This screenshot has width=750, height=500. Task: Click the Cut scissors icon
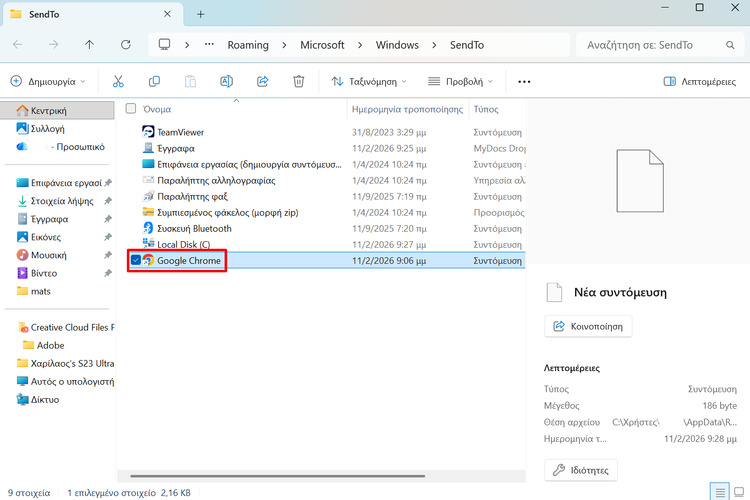tap(118, 81)
